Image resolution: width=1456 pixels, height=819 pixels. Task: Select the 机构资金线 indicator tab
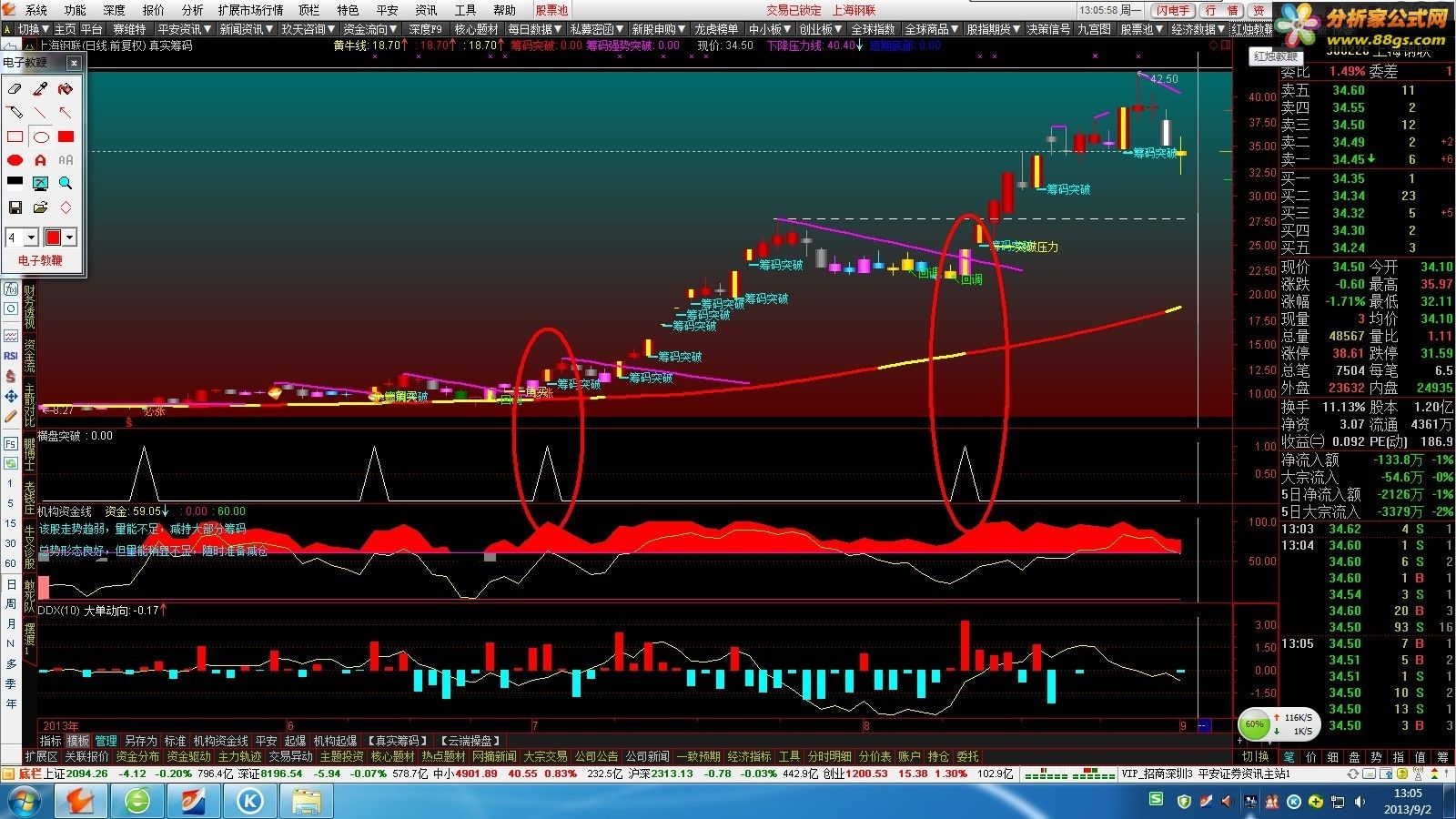click(x=221, y=741)
